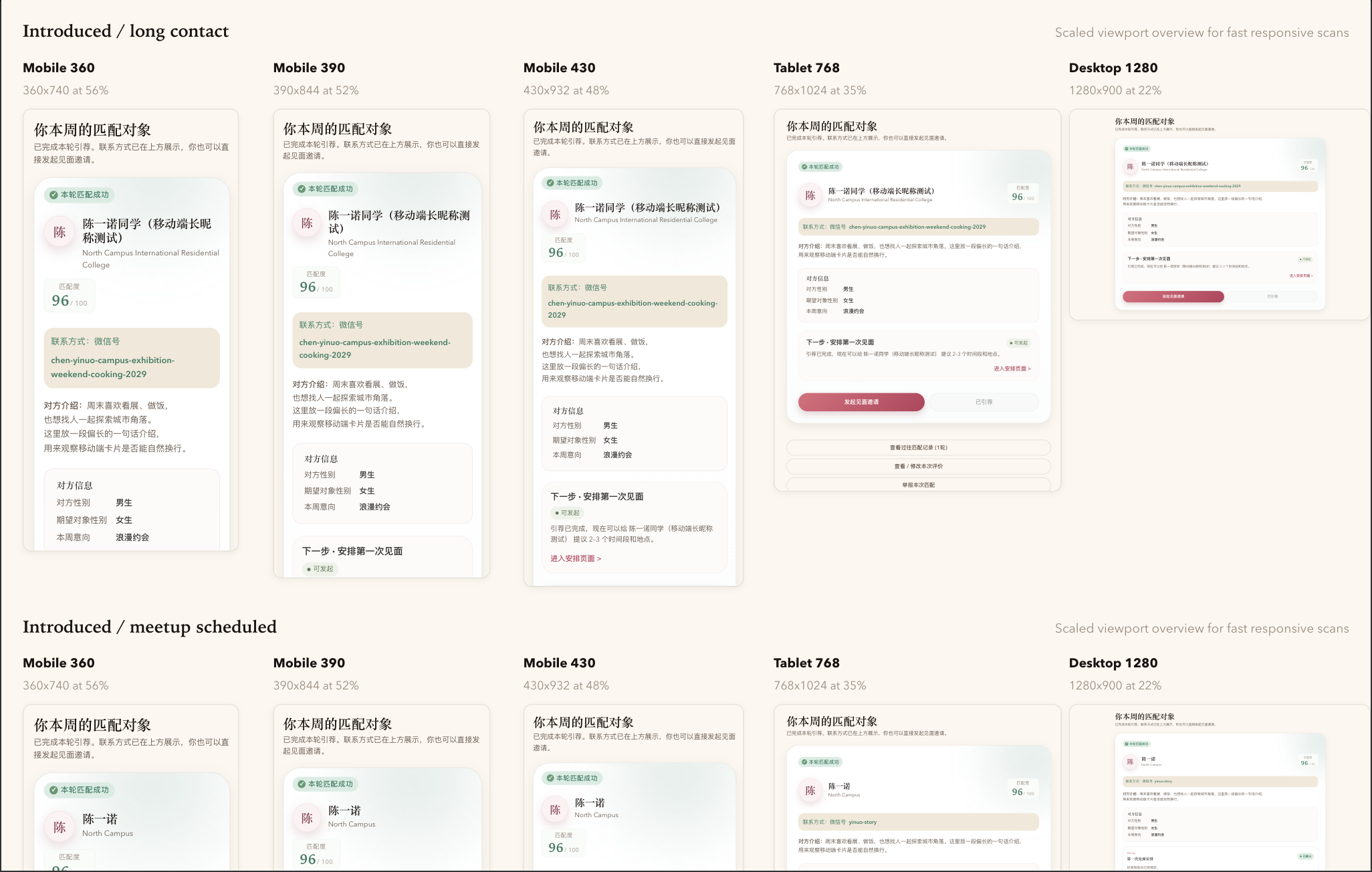Open 查看过往匹配记录 (1轮) in Tablet 768
The image size is (1372, 872).
918,447
